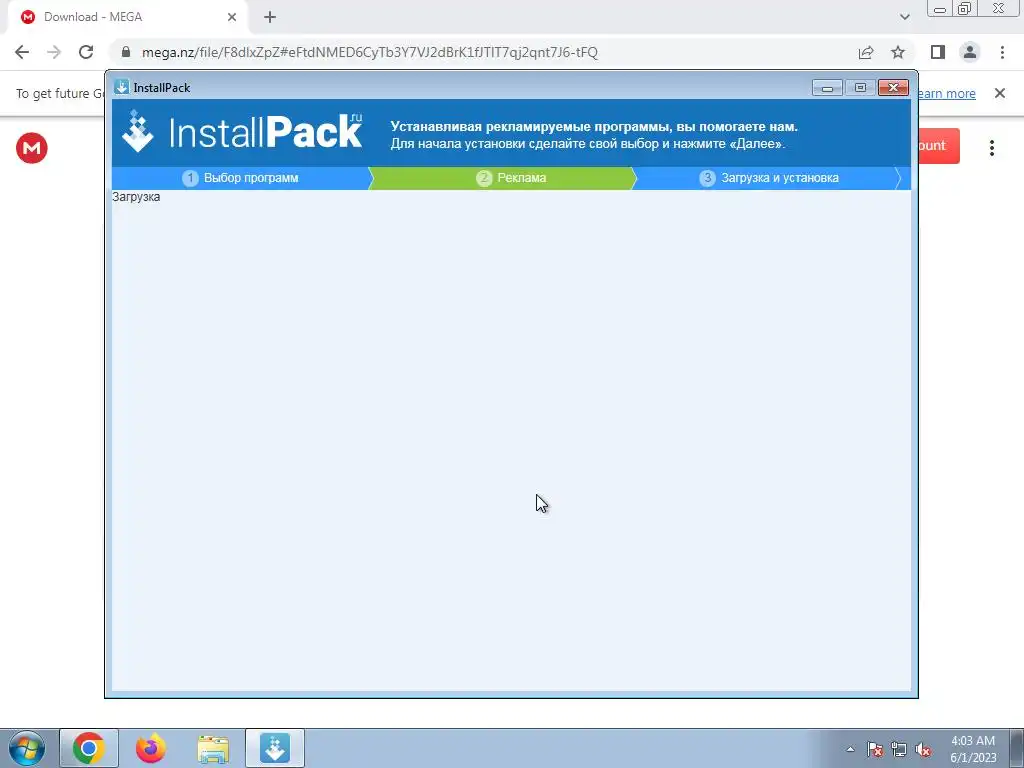Go to step 3 Загрузка и установка

coord(768,178)
